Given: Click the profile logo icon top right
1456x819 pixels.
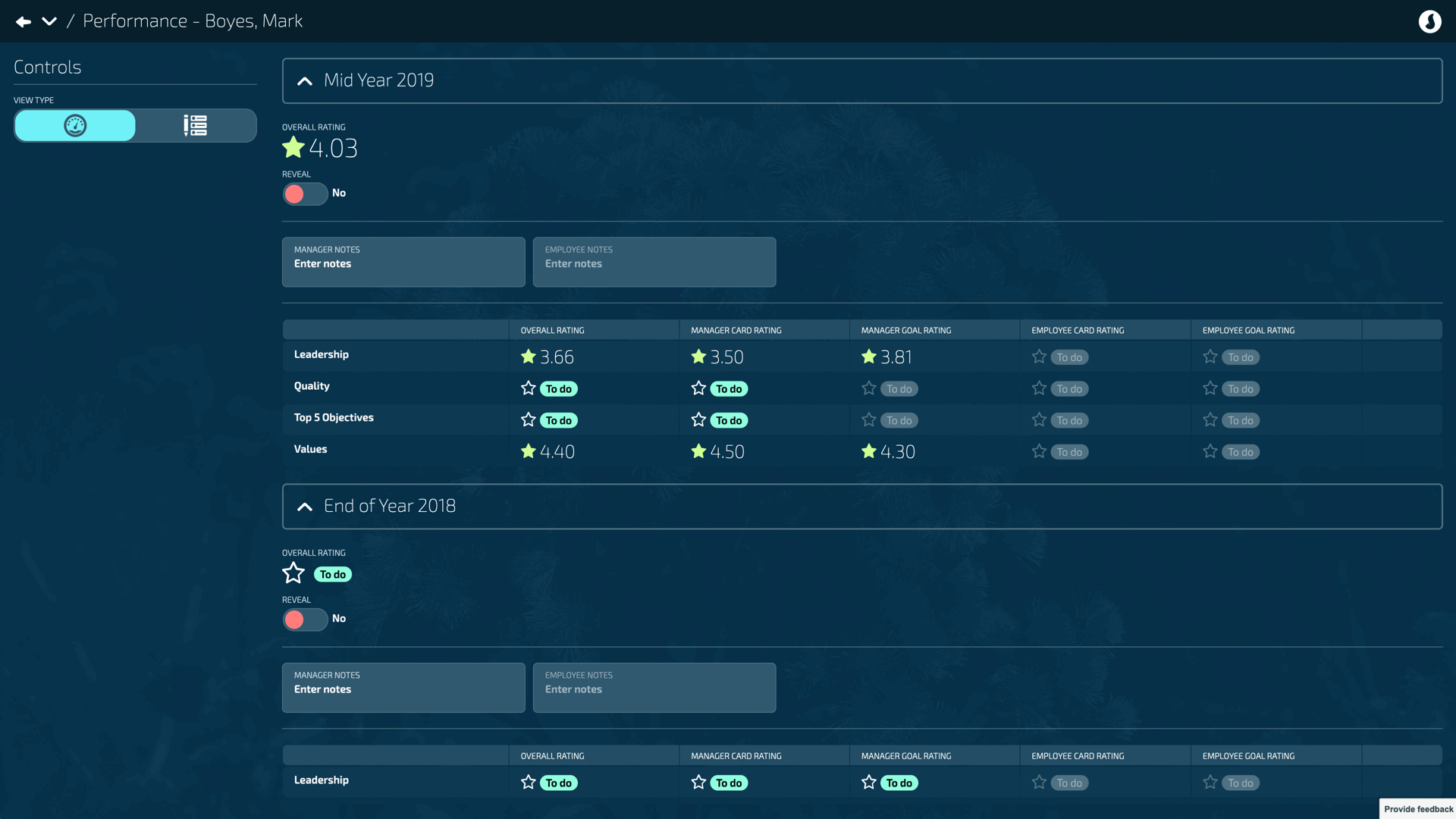Looking at the screenshot, I should [x=1429, y=21].
